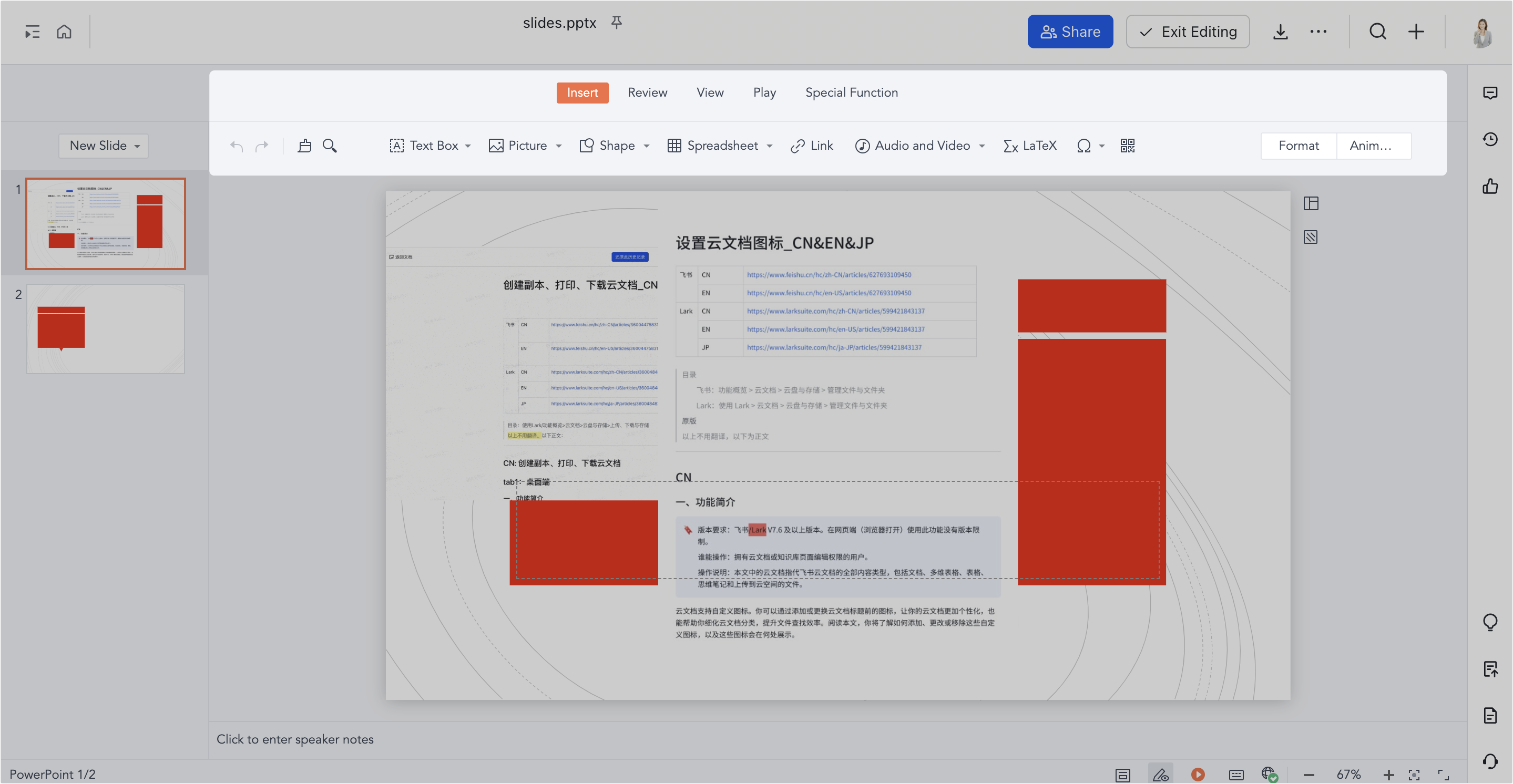Open slide background pattern icon
Screen dimensions: 1513x784
[1311, 236]
